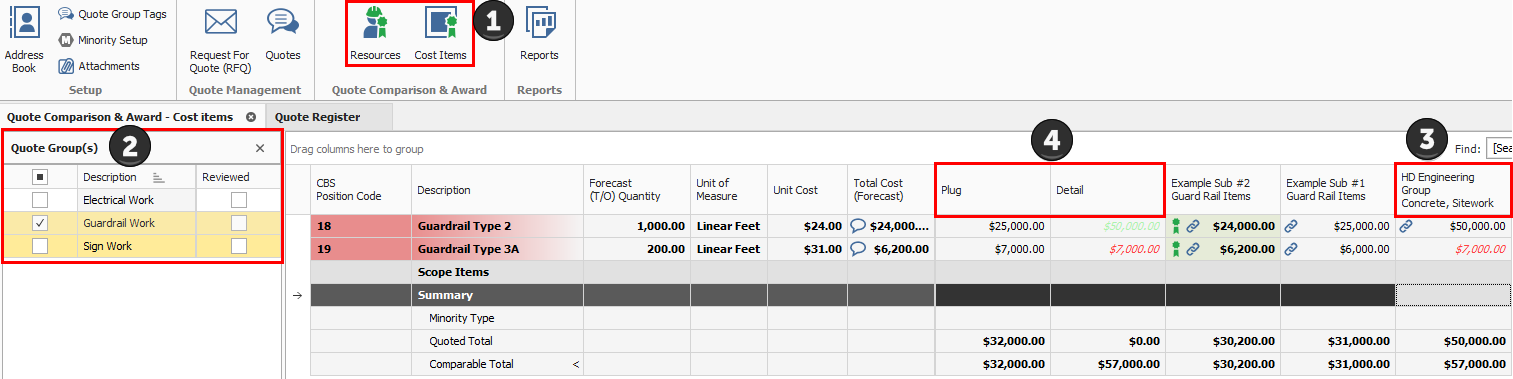Click link icon on Example Sub #2 $6,200.00
The width and height of the screenshot is (1513, 379).
tap(1193, 249)
